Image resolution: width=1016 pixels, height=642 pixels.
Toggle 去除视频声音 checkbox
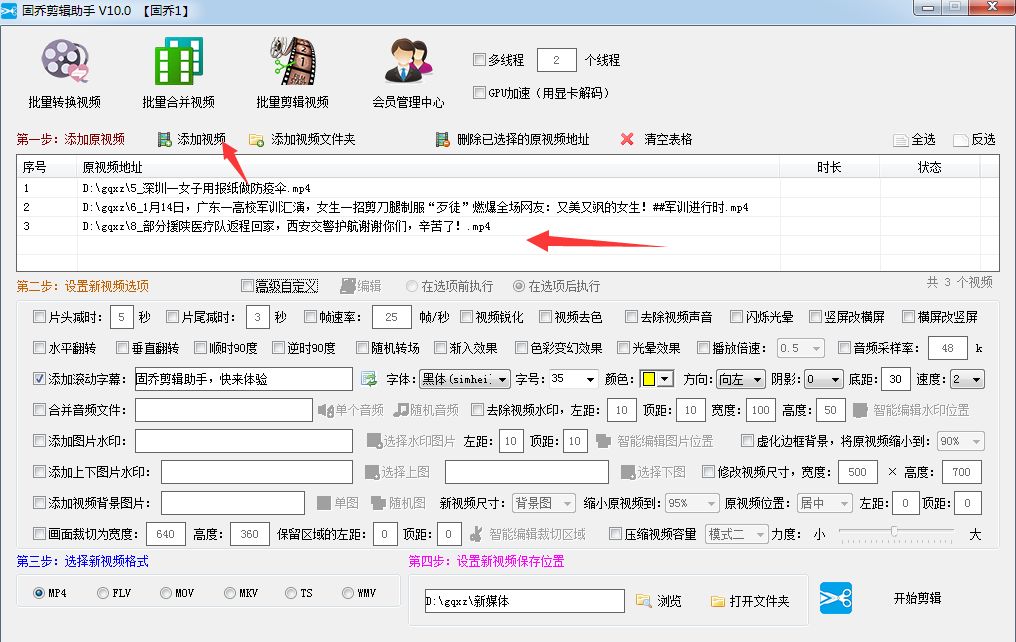click(631, 317)
